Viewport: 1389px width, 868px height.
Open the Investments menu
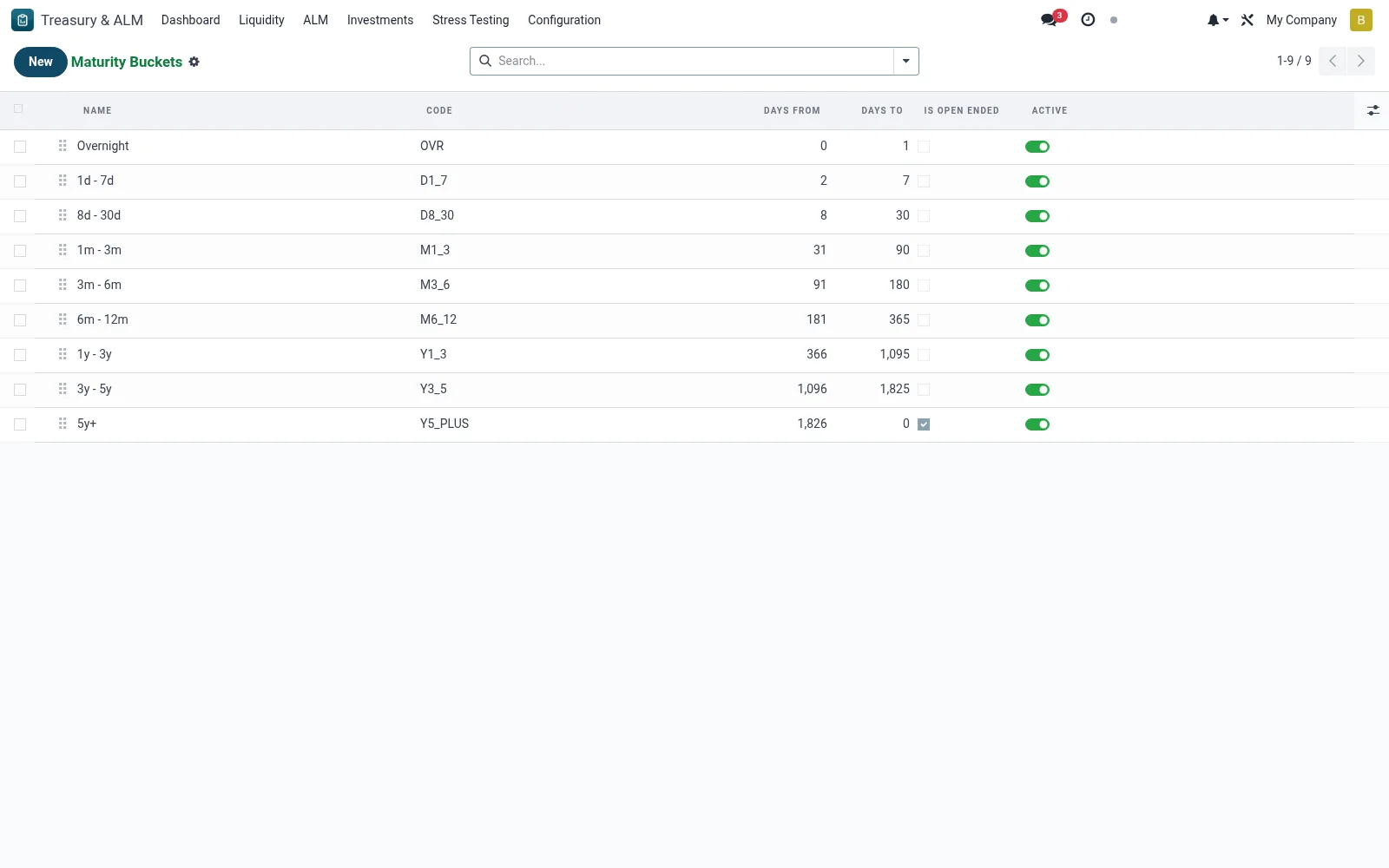pos(380,20)
